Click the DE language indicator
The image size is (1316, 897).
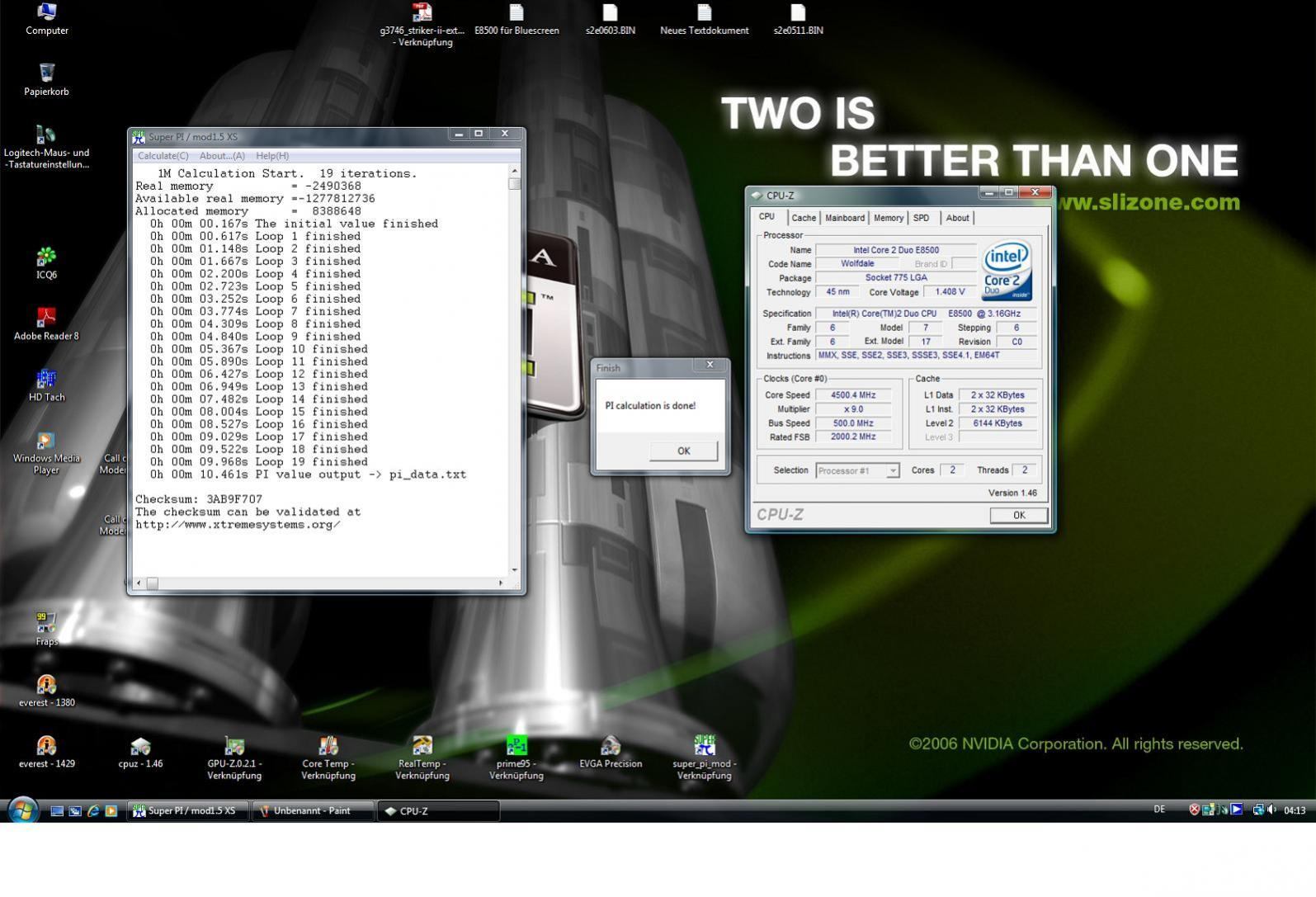[x=1159, y=810]
